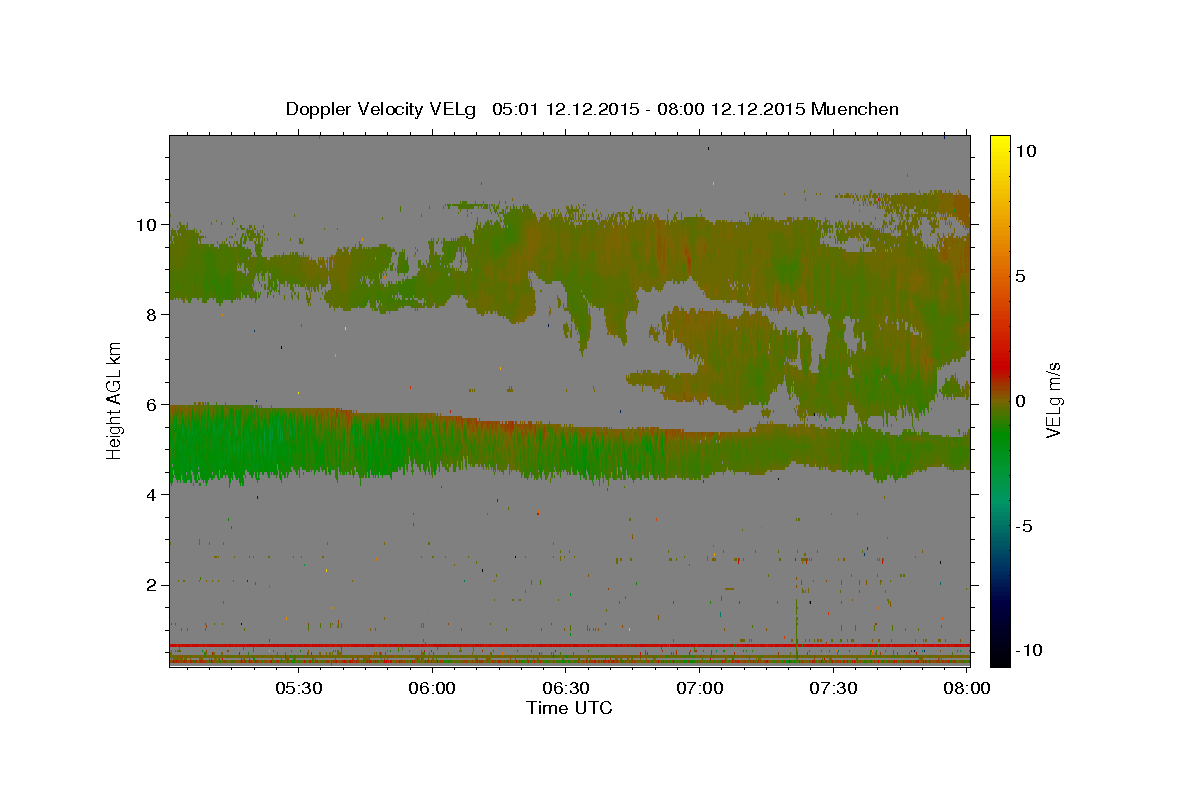Screen dimensions: 1200x800
Task: Click the 'VELg m/s' colorbar label
Action: [1053, 399]
